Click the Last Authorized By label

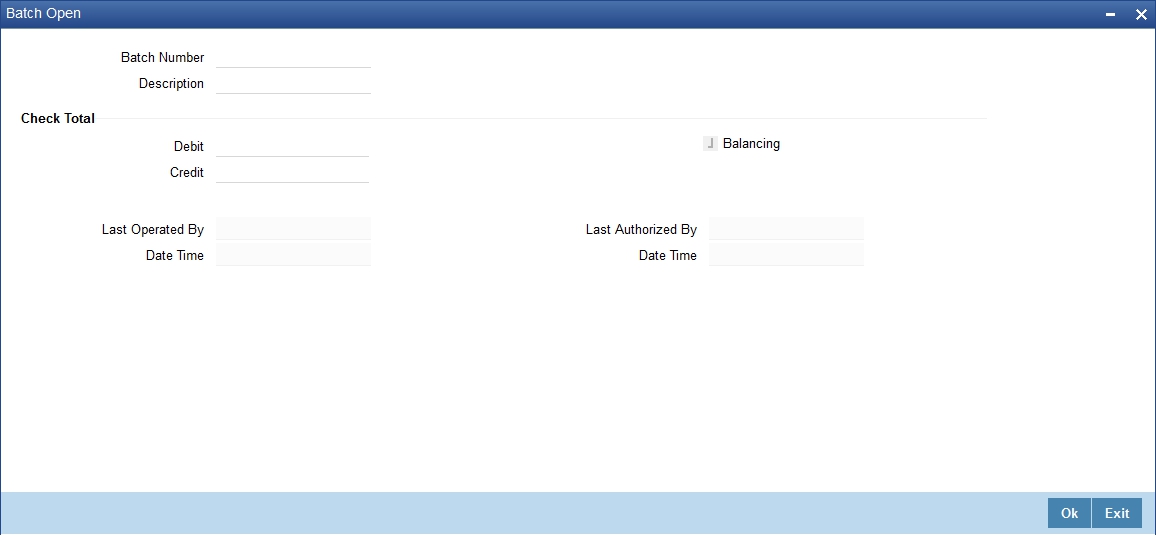(641, 229)
